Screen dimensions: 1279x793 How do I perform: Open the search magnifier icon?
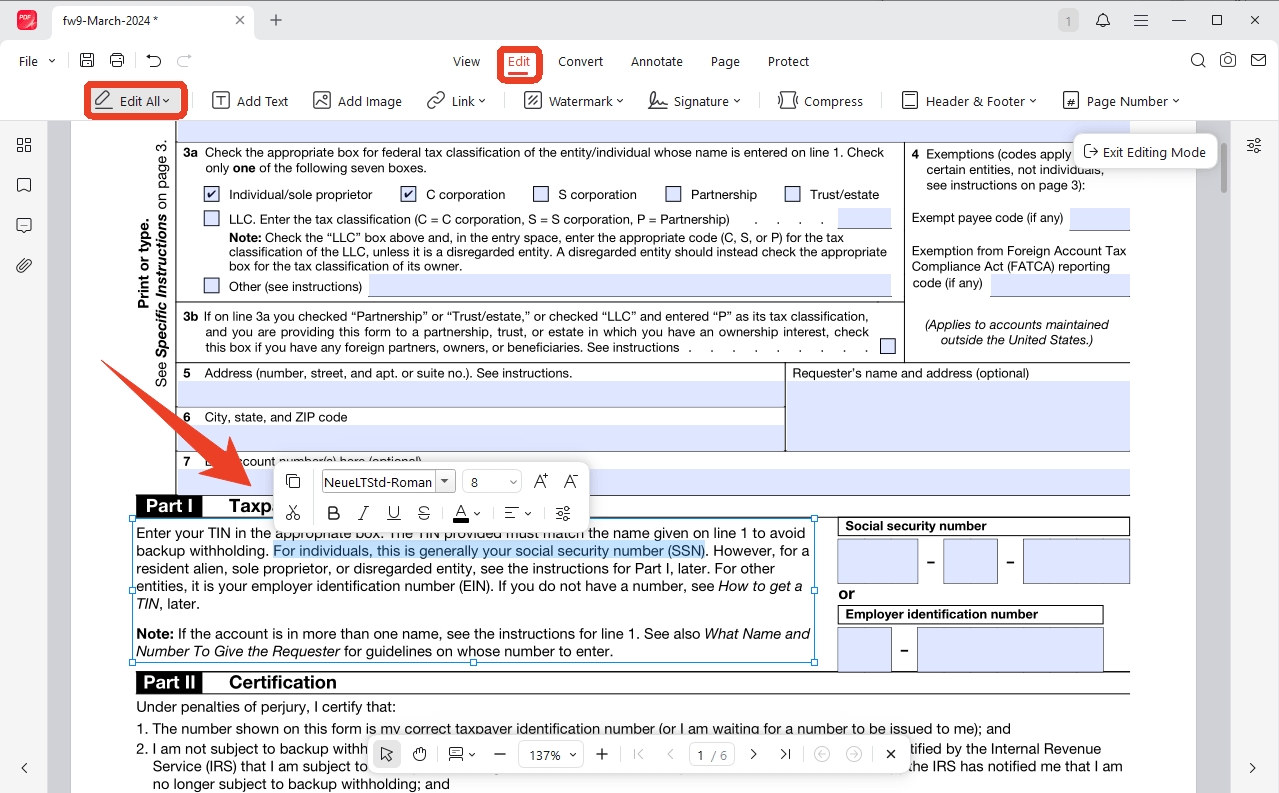tap(1198, 61)
